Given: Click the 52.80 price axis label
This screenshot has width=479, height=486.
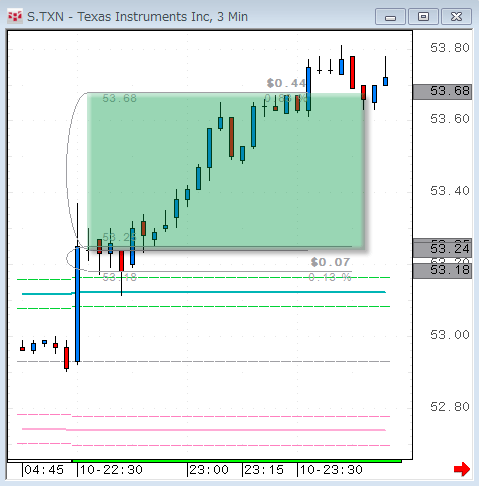Looking at the screenshot, I should pyautogui.click(x=450, y=407).
